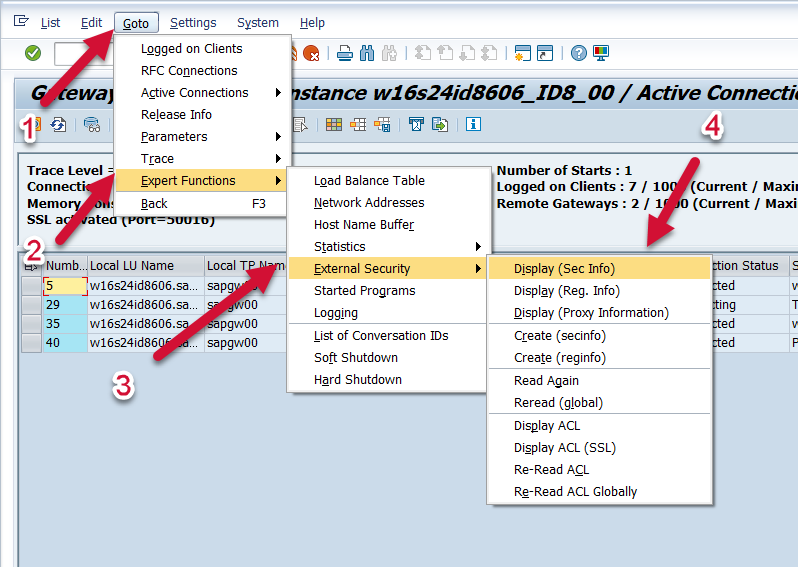Click the green Enter checkmark icon
Screen dimensions: 798x567
click(33, 53)
